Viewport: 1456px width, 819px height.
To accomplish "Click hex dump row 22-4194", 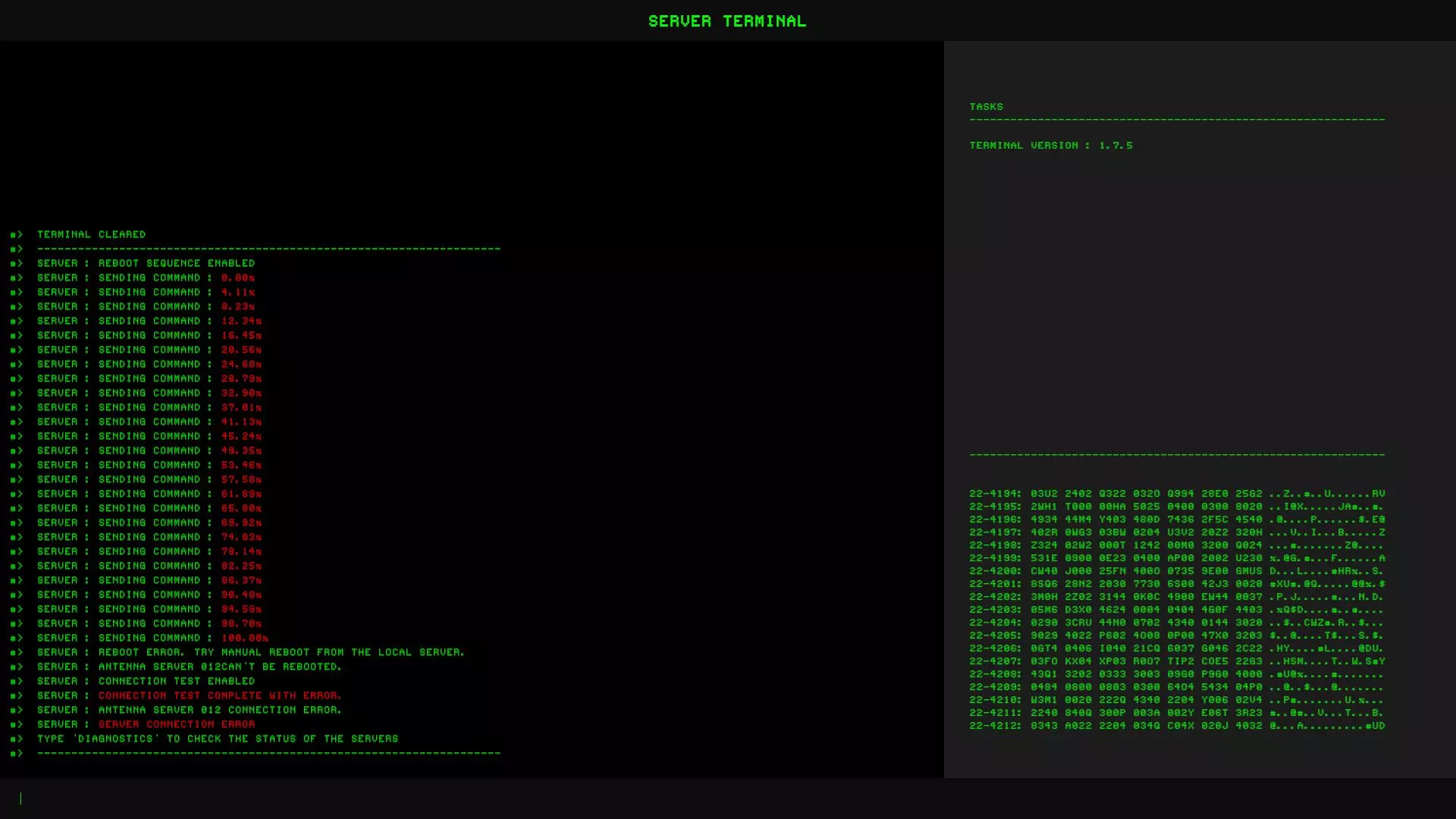I will point(1176,493).
